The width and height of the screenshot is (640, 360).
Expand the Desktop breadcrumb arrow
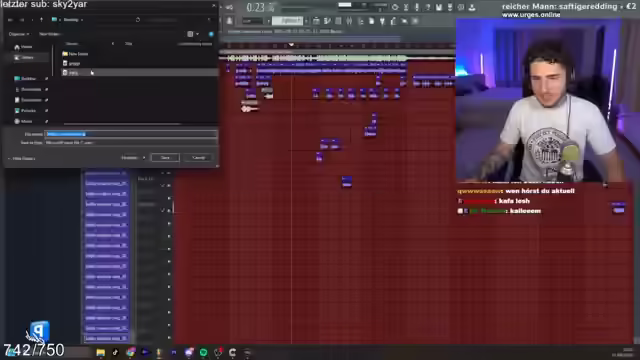point(82,20)
